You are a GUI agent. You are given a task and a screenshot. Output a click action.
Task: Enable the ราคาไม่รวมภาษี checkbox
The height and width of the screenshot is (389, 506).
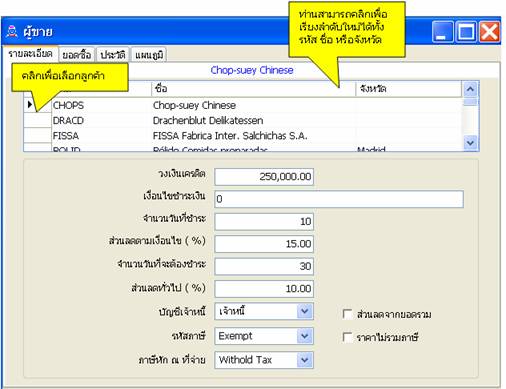(347, 337)
